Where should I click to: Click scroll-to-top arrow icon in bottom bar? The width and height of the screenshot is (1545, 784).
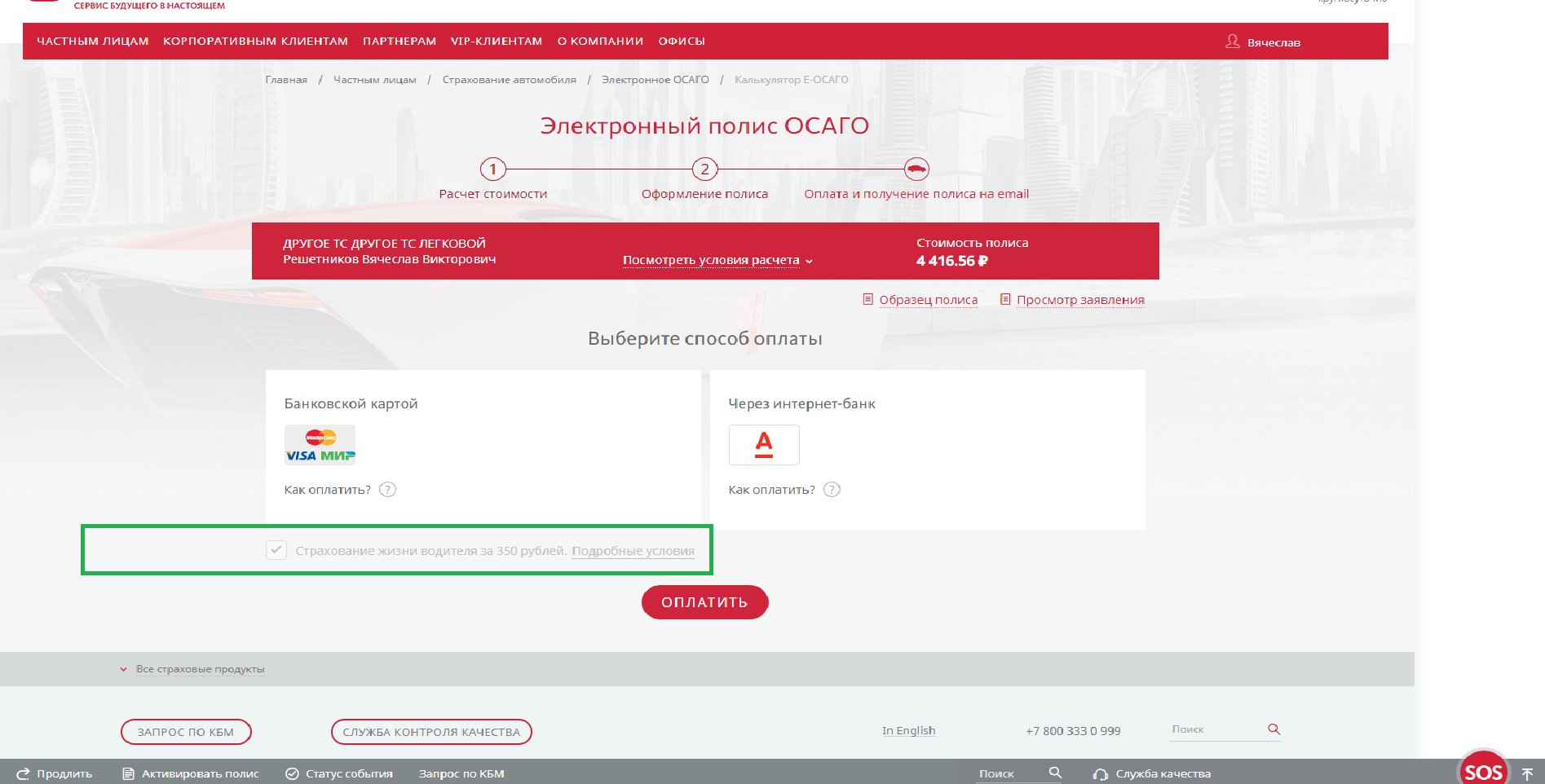pos(1528,774)
